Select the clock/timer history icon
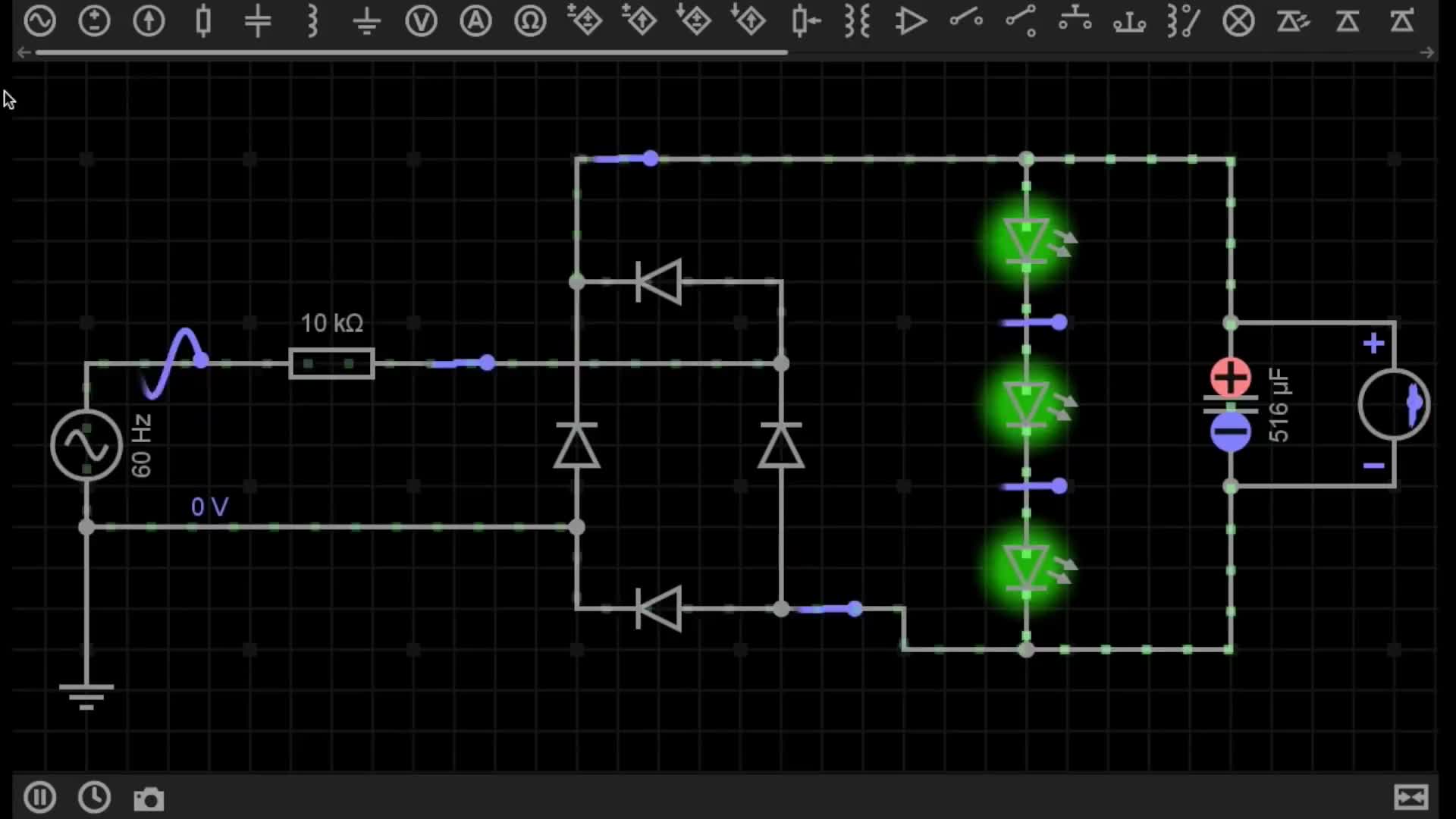This screenshot has height=819, width=1456. coord(93,796)
